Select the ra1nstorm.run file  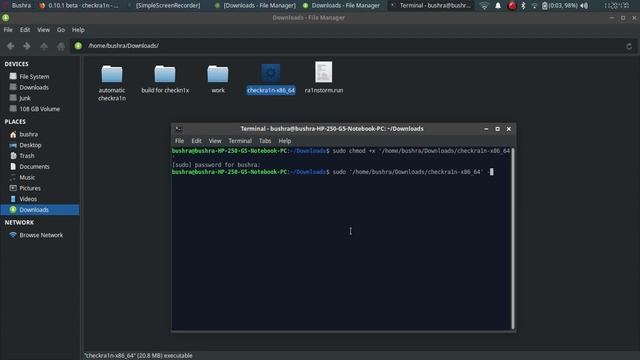click(324, 78)
